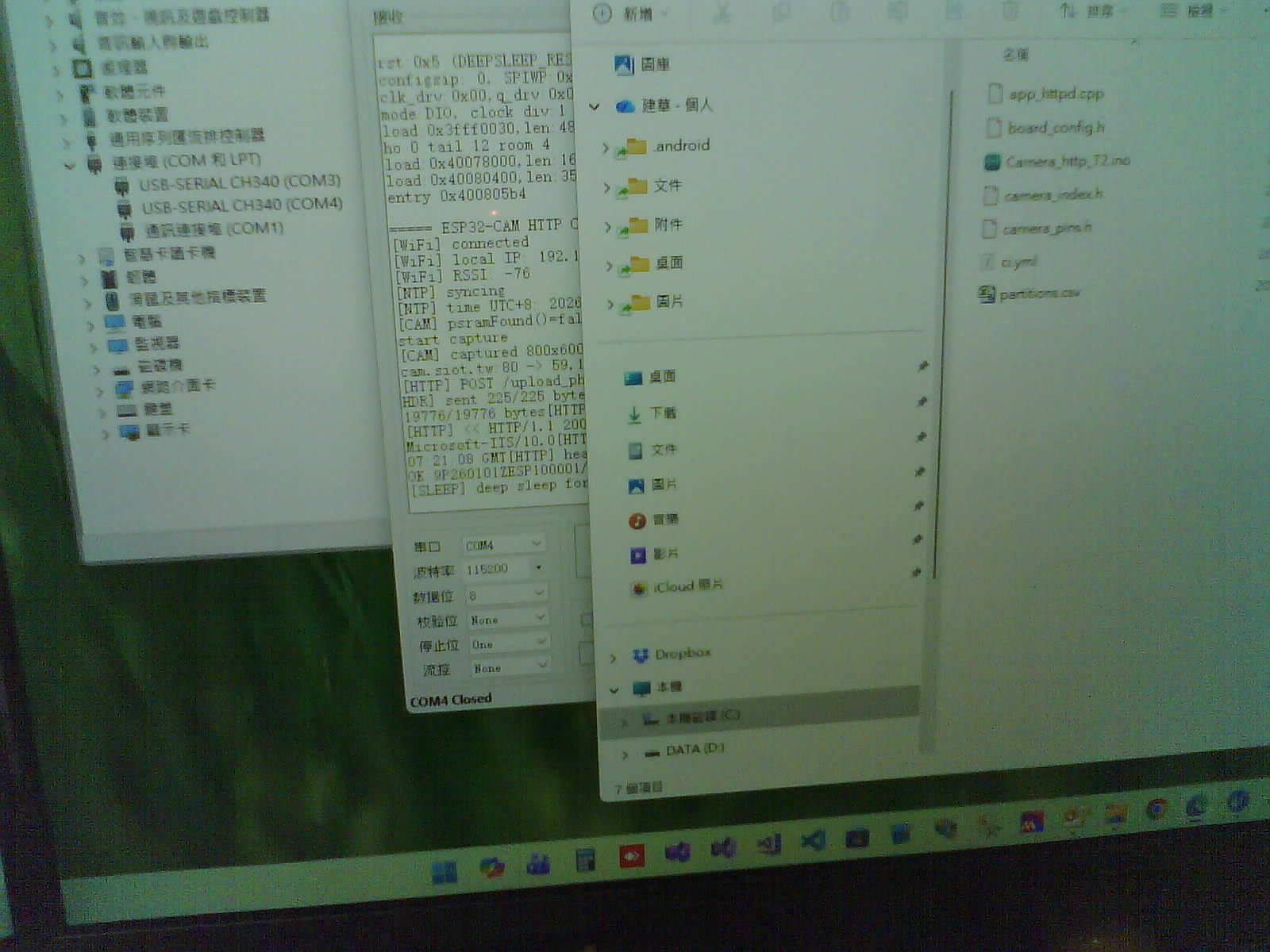Screen dimensions: 1270x952
Task: Open the parity None dropdown
Action: 541,617
